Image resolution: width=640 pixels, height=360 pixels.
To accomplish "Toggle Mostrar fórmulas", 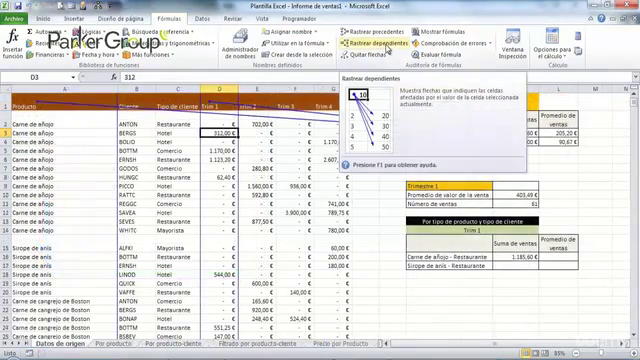I will (x=438, y=31).
